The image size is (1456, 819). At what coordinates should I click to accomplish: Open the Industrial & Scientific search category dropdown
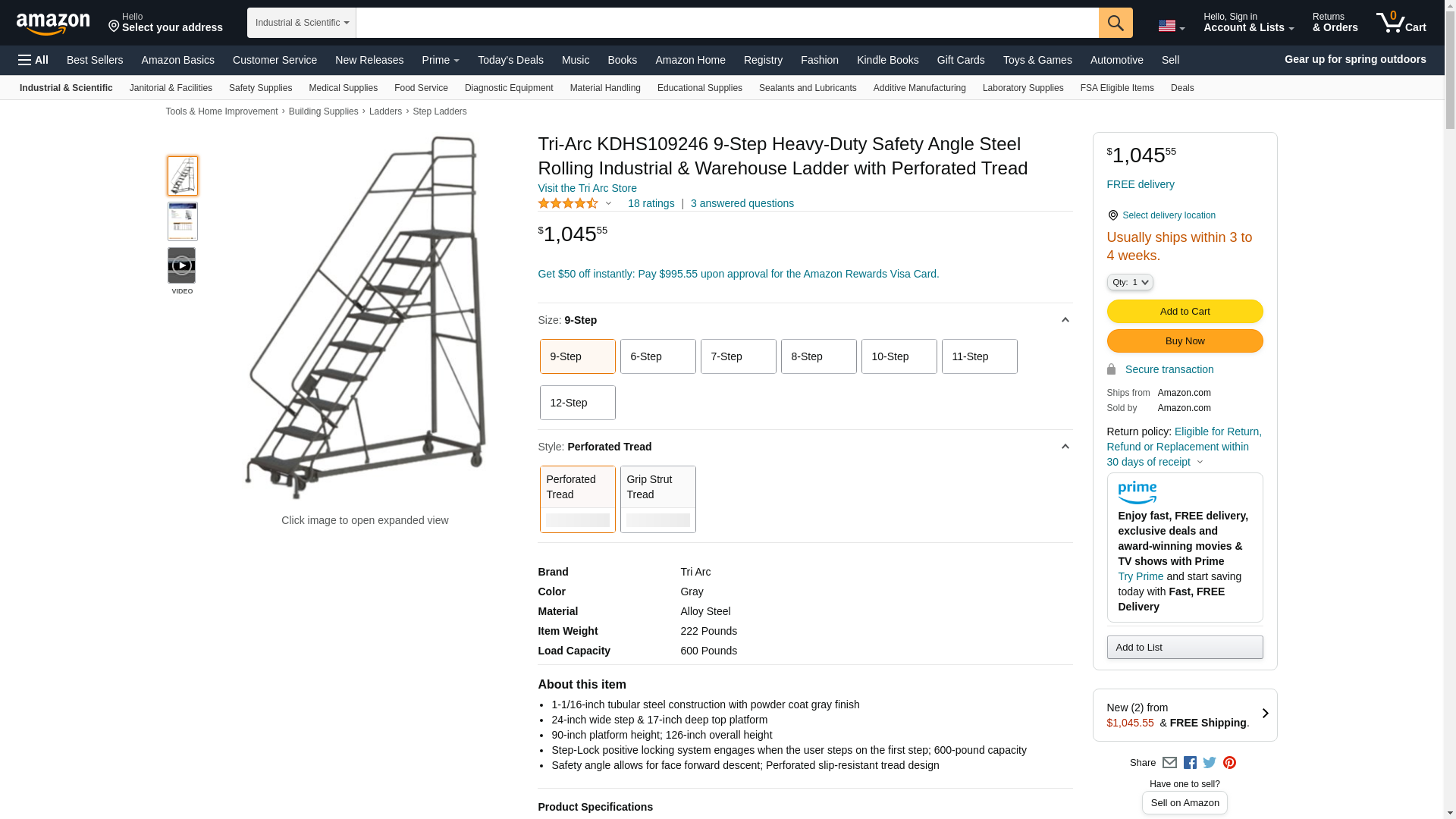pyautogui.click(x=301, y=23)
